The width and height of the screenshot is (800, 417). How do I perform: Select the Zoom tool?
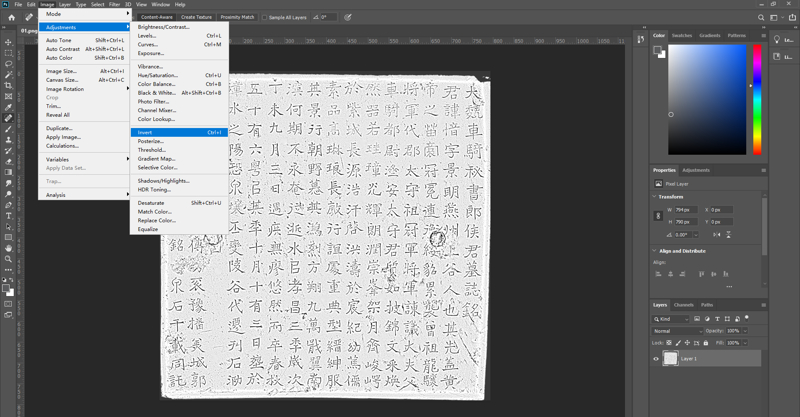click(x=8, y=259)
